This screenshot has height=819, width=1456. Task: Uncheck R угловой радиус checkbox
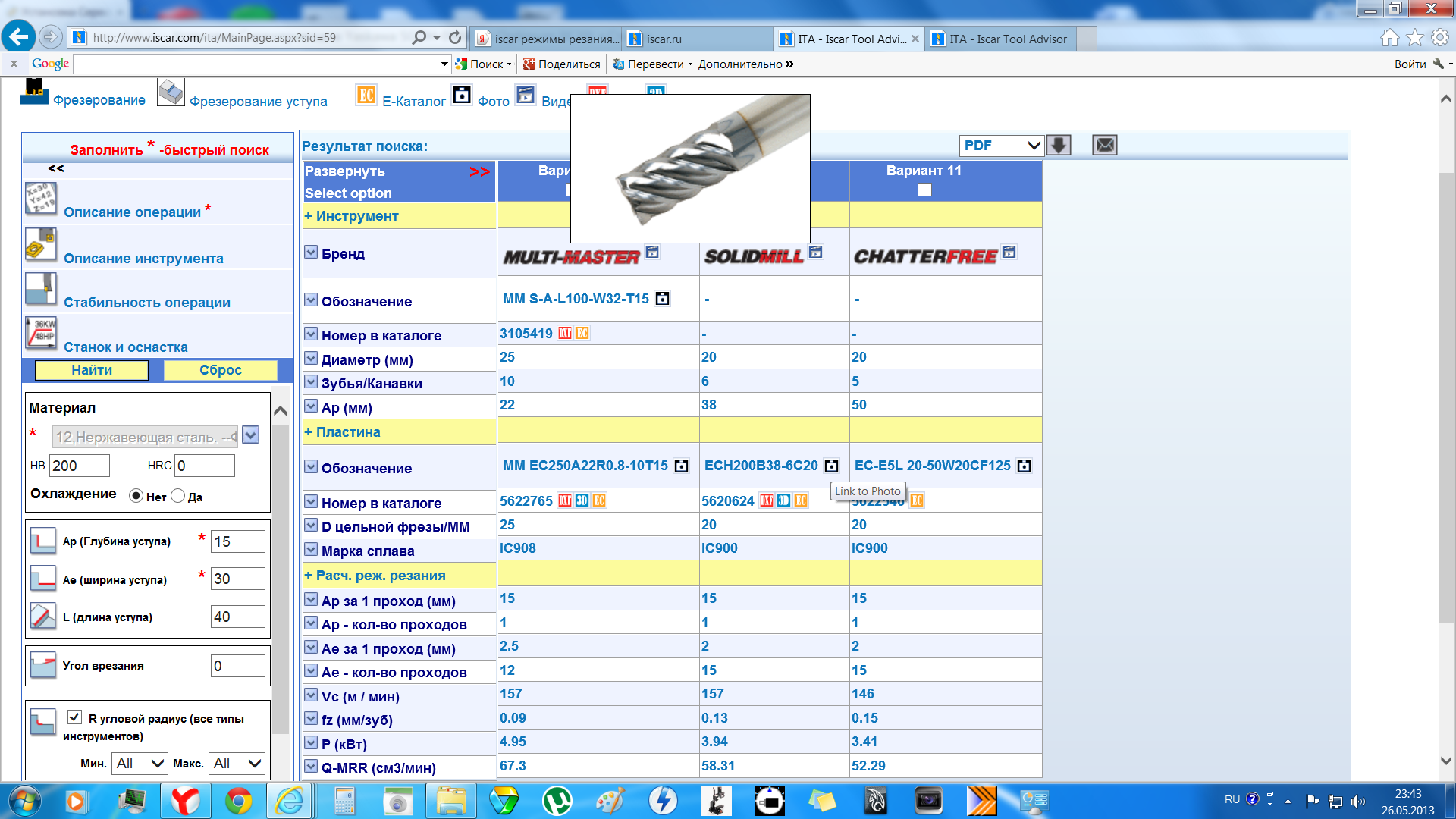point(74,717)
